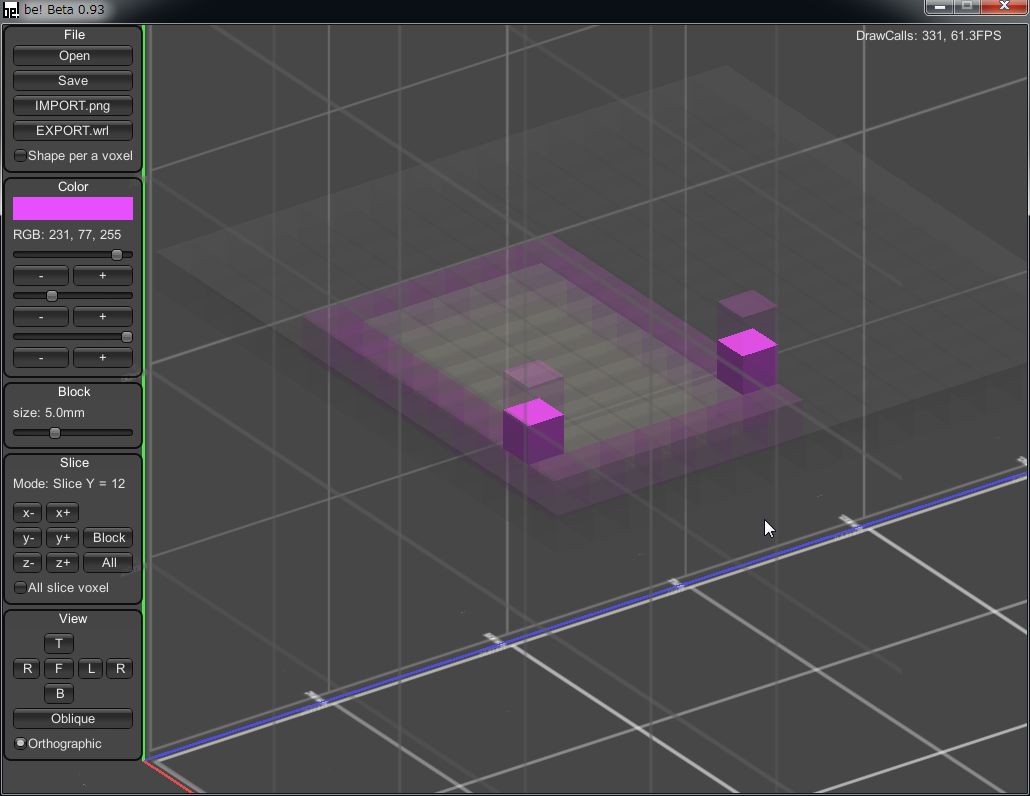Increase Y slice using y+ button
The image size is (1030, 796).
(62, 538)
